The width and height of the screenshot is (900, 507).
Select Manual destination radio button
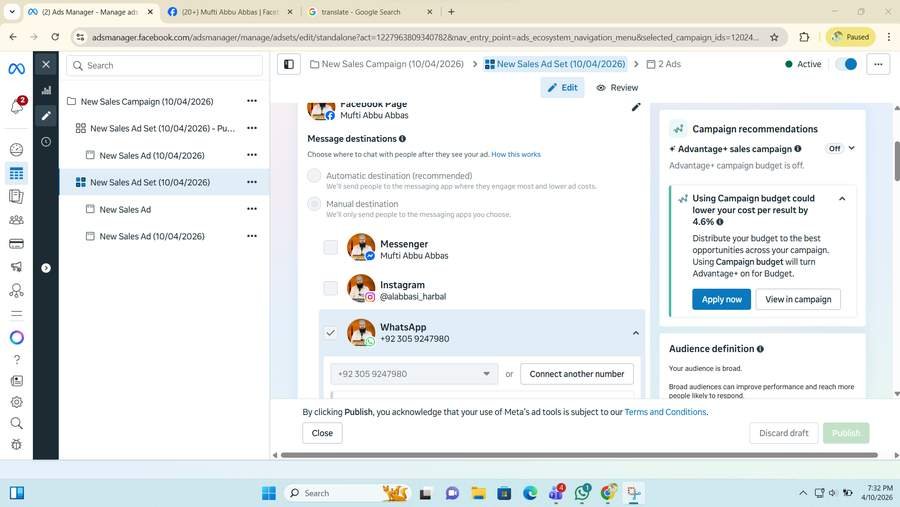coord(314,204)
